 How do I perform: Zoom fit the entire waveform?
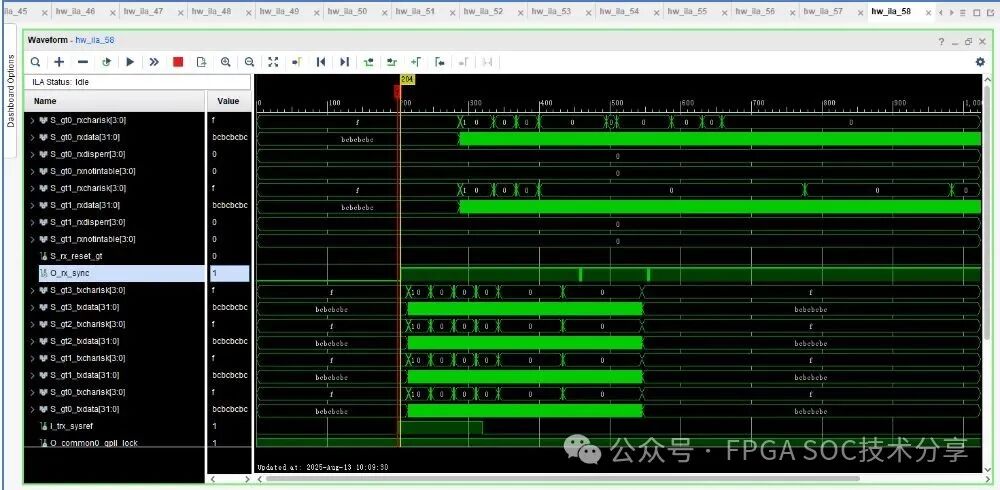273,62
